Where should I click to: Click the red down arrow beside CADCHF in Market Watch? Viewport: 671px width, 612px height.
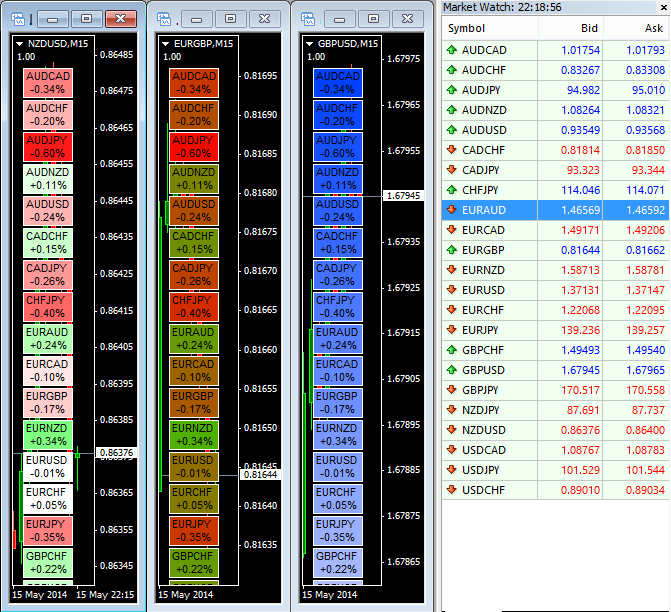pos(453,150)
